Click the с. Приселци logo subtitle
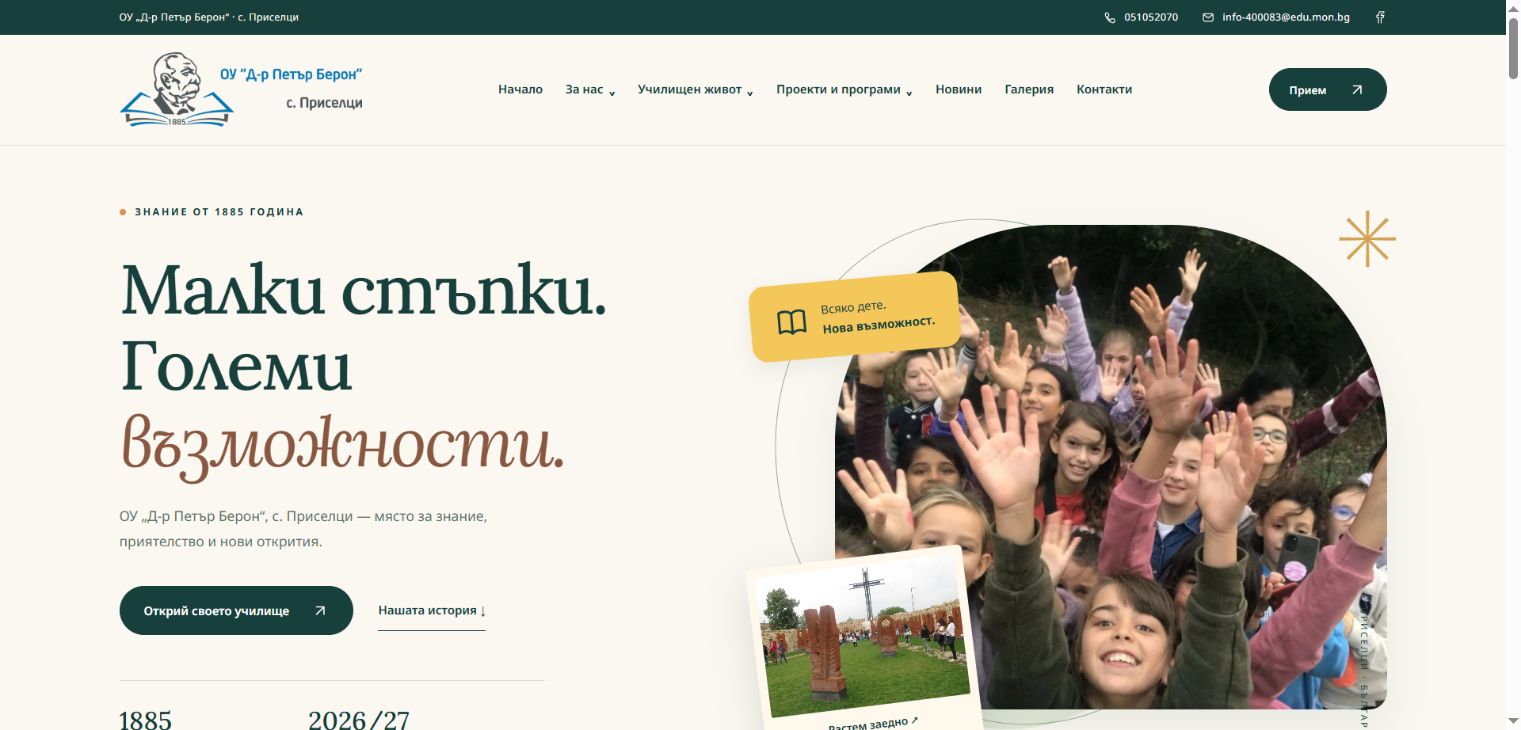This screenshot has width=1521, height=730. pyautogui.click(x=324, y=103)
